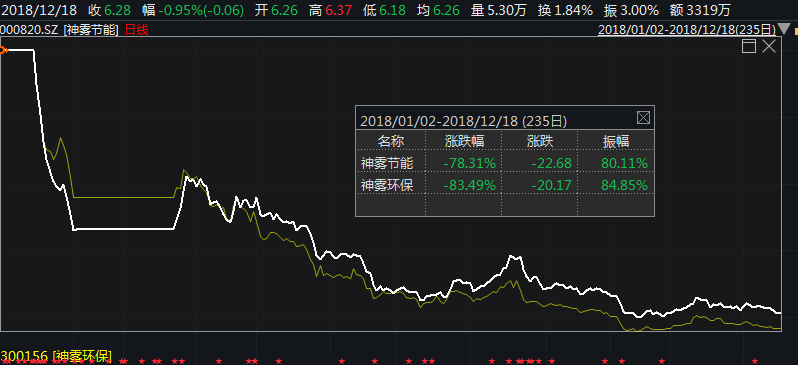Click the opening price 开 6.26

click(x=276, y=10)
